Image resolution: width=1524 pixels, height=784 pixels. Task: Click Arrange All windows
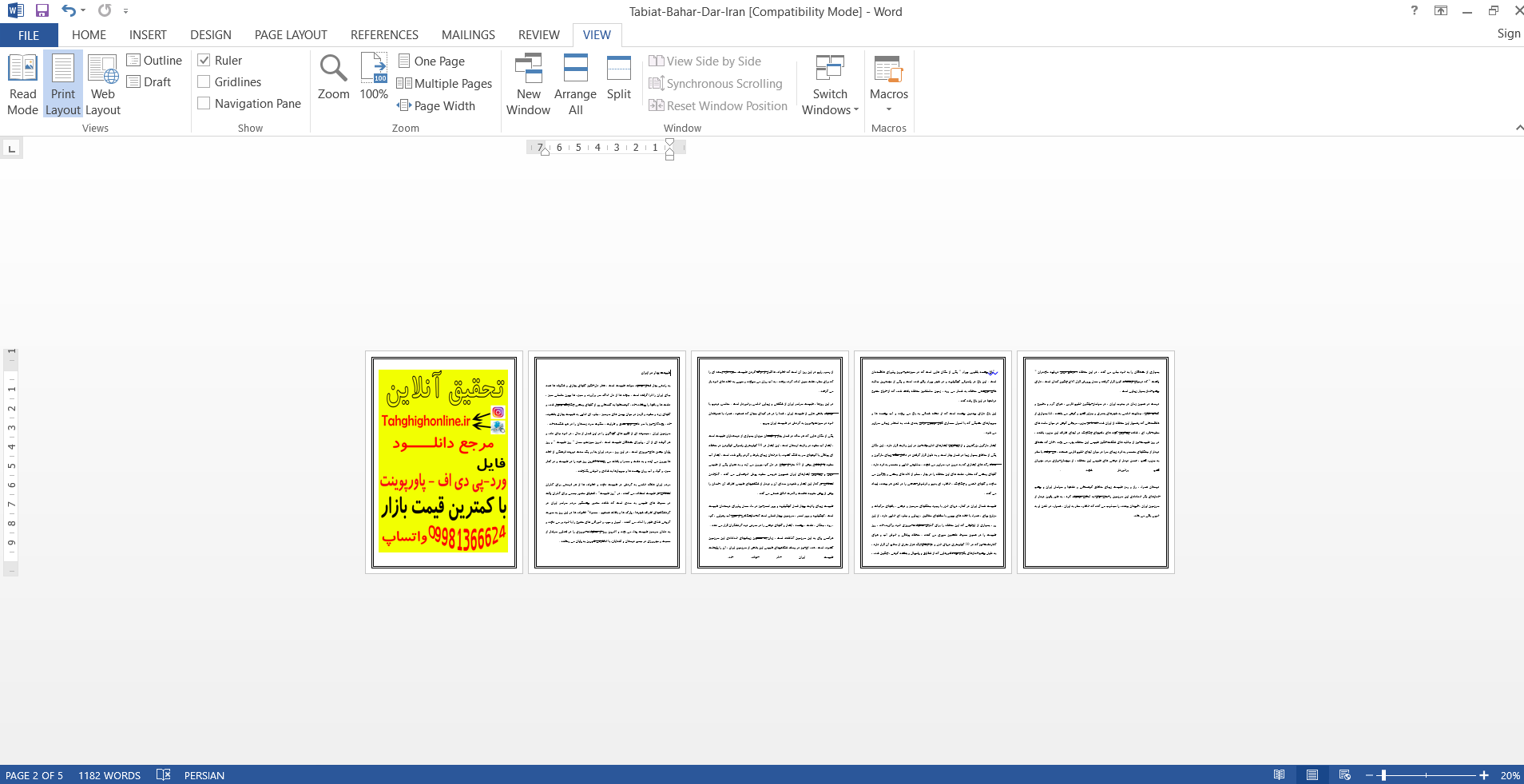pyautogui.click(x=575, y=85)
